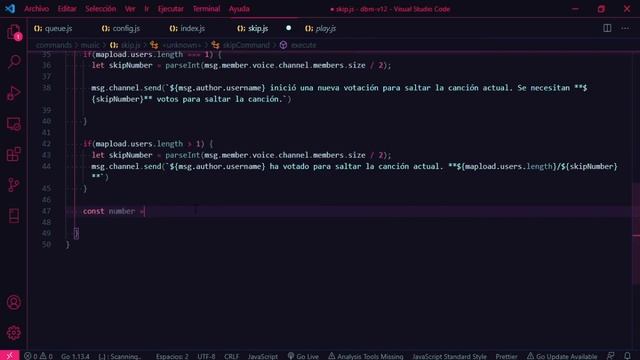This screenshot has height=360, width=640.
Task: Click JavaScript Standard Style status item
Action: 449,356
